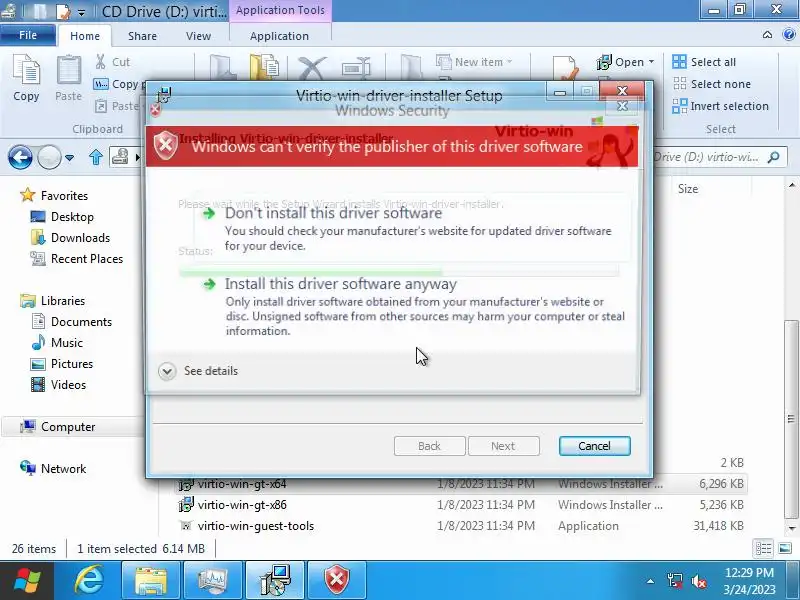Show hidden tray icons arrow
Image resolution: width=800 pixels, height=600 pixels.
click(651, 581)
